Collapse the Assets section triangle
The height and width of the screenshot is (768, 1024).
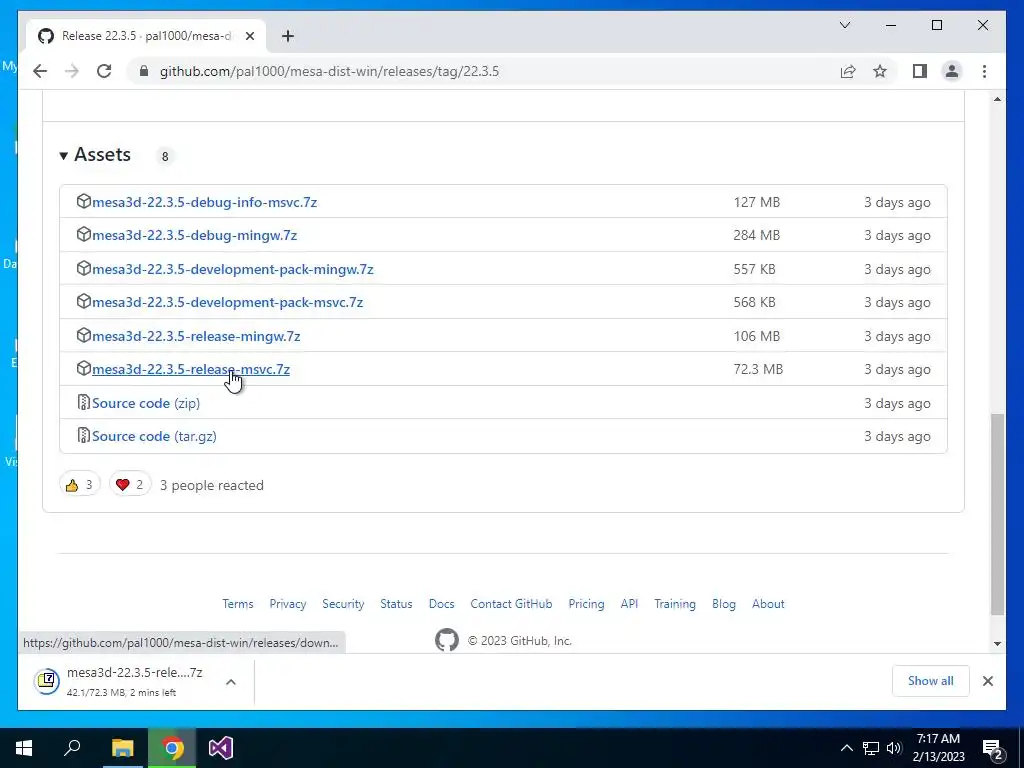coord(63,155)
